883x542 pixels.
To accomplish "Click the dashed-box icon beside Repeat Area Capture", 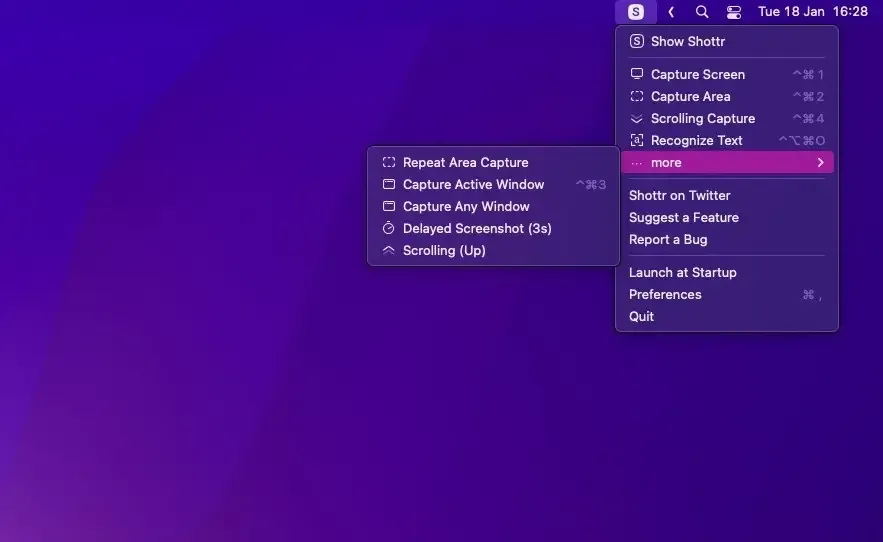I will pyautogui.click(x=389, y=162).
